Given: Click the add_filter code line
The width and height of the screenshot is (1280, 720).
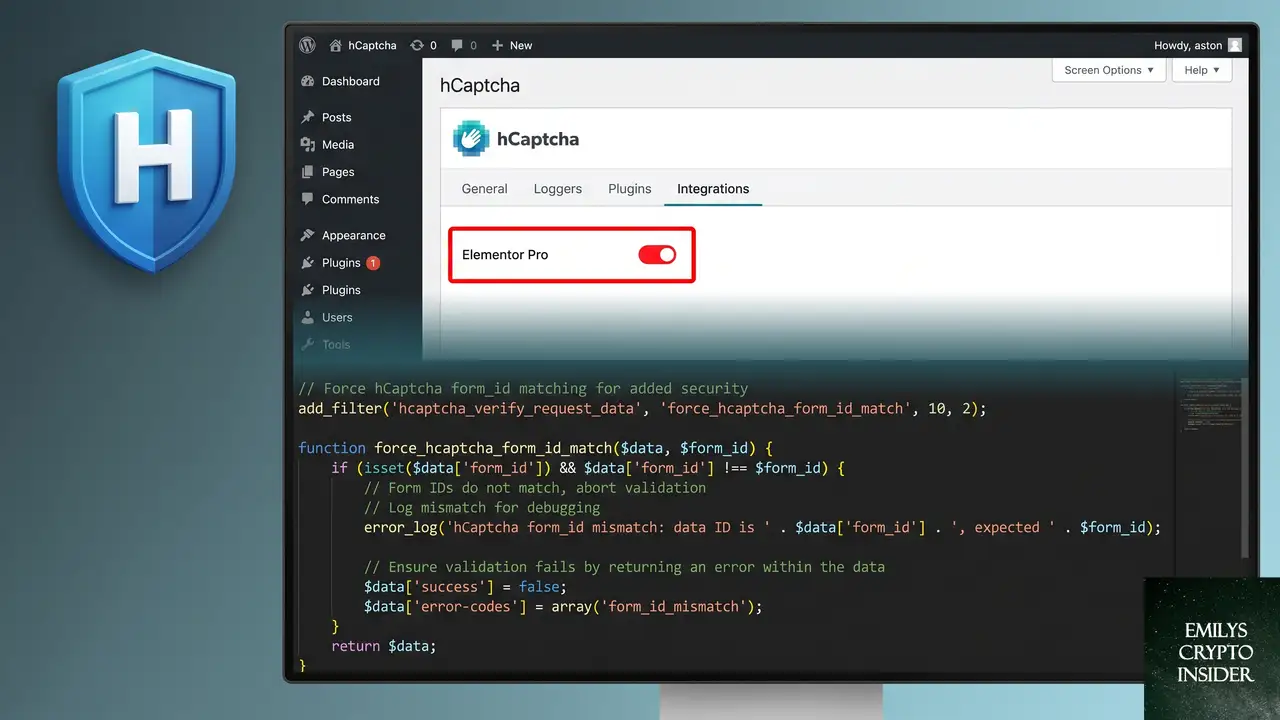Looking at the screenshot, I should [x=642, y=409].
